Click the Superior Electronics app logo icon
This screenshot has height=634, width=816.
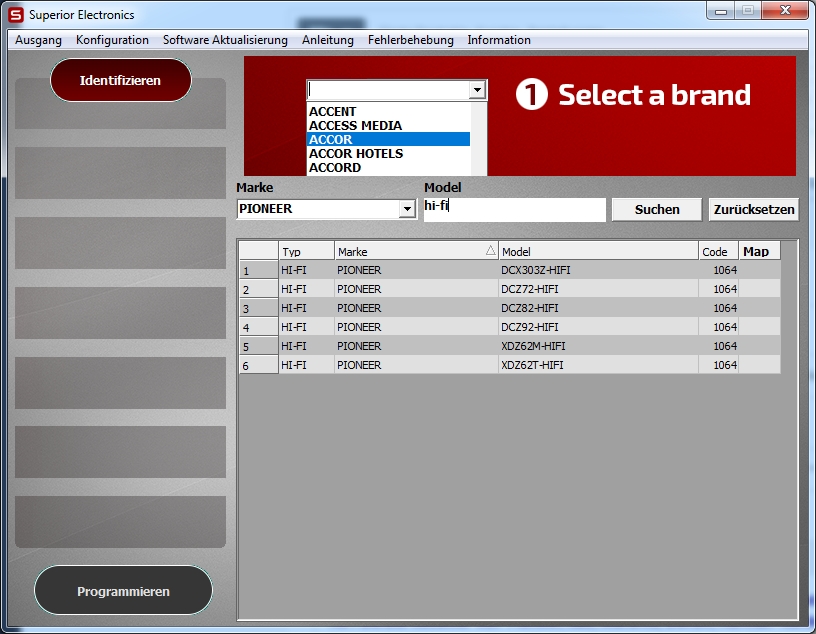tap(16, 15)
